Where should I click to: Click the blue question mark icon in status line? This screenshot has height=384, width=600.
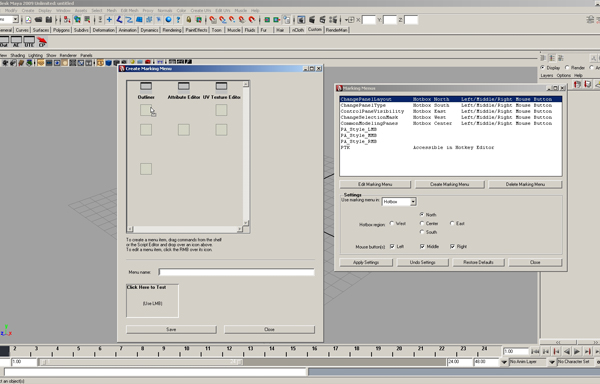178,20
